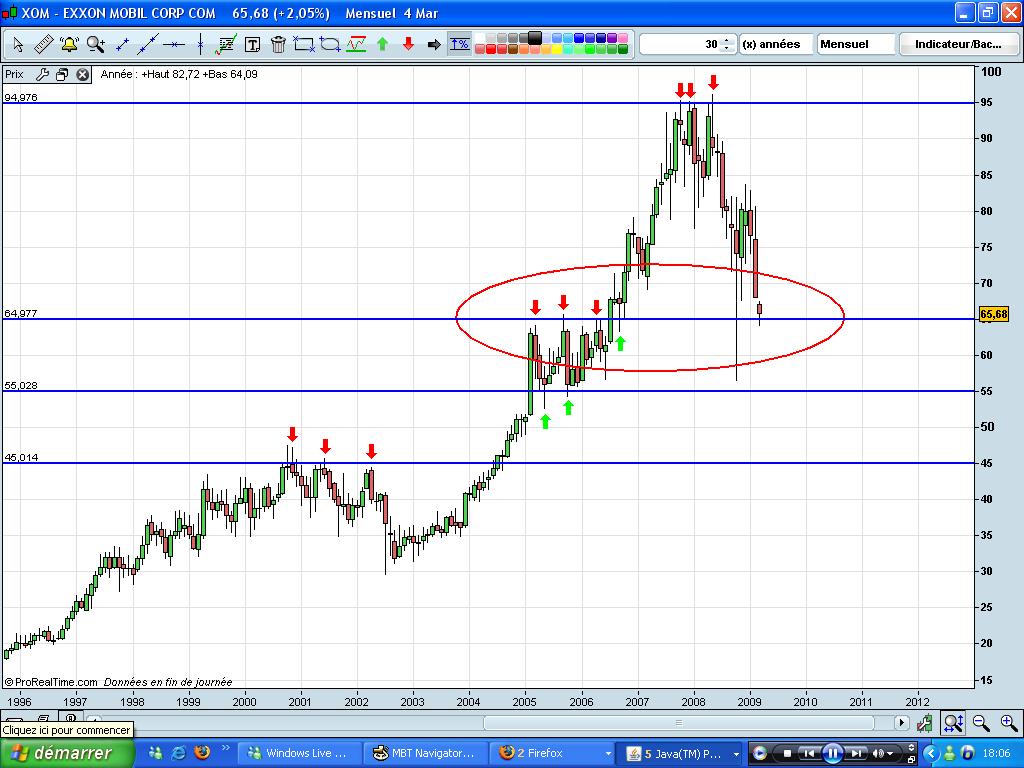Select the horizontal line drawing tool
1024x768 pixels.
pos(174,44)
